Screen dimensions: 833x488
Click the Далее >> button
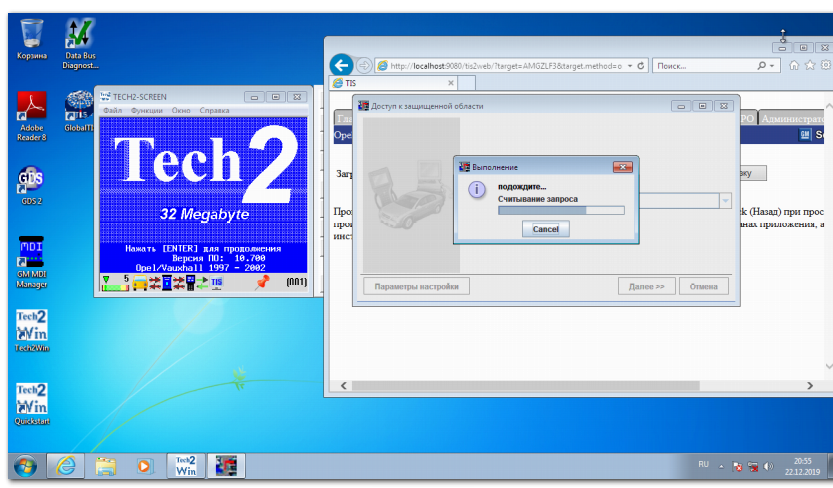(x=647, y=286)
